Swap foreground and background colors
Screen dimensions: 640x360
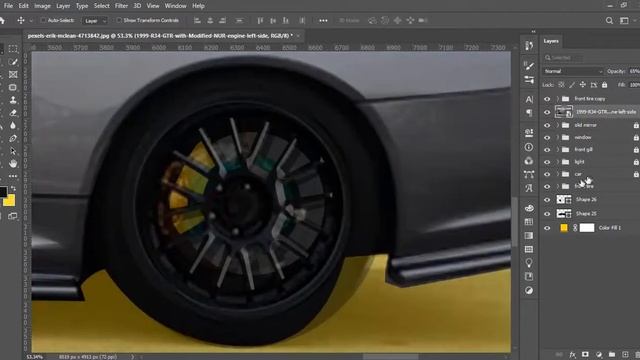tap(13, 189)
